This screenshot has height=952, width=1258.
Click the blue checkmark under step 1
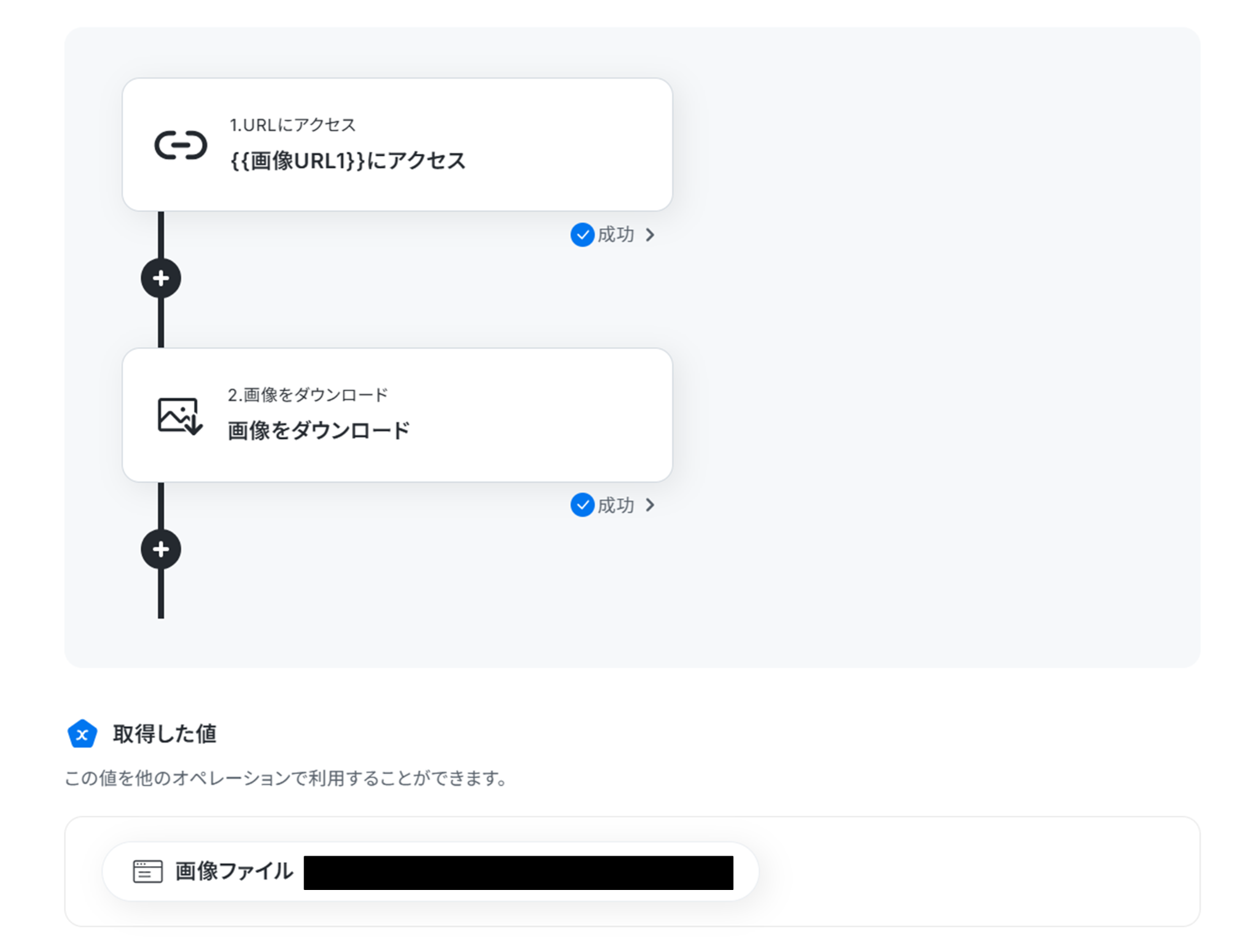point(582,235)
